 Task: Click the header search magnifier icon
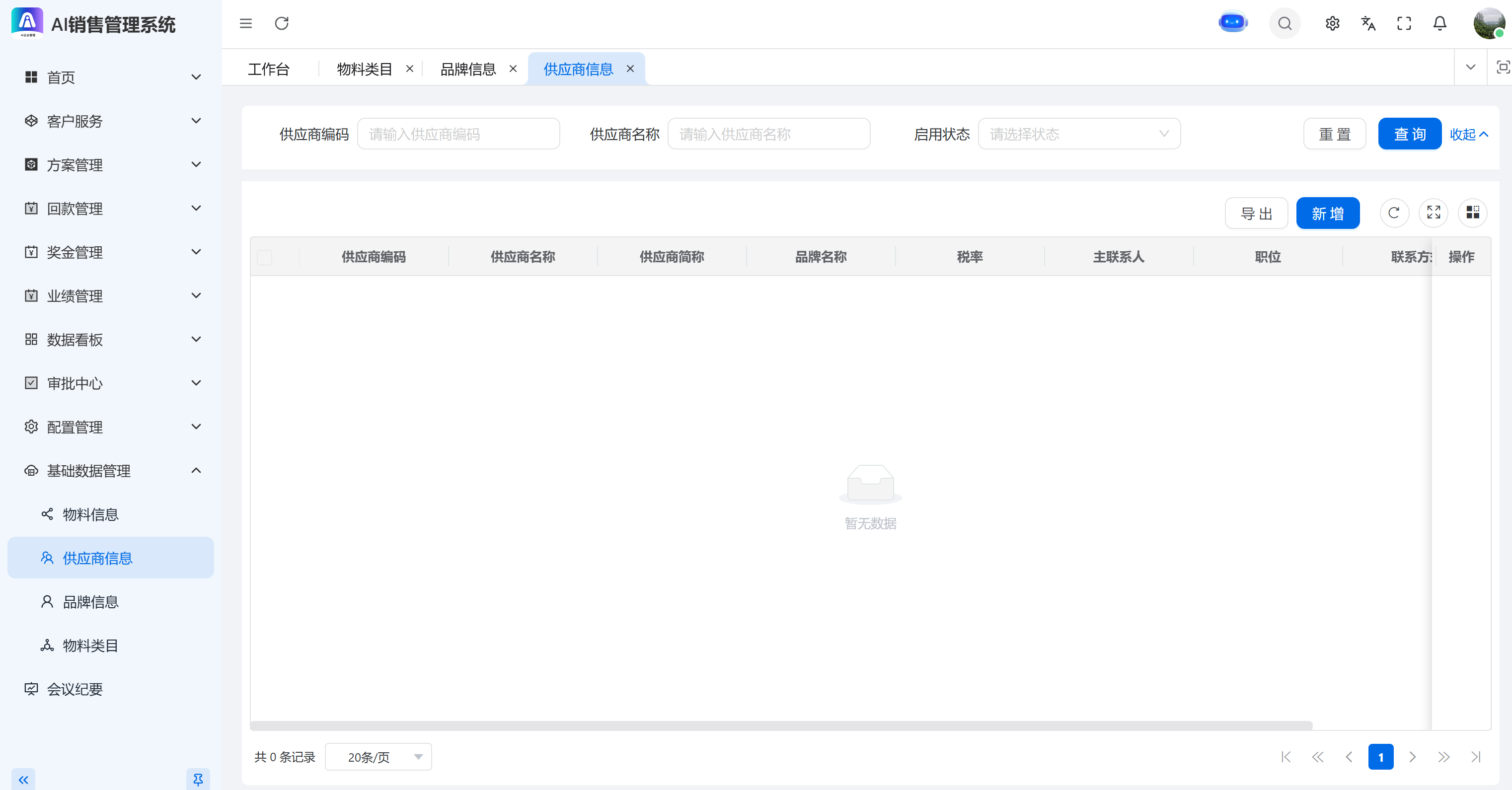click(1285, 23)
